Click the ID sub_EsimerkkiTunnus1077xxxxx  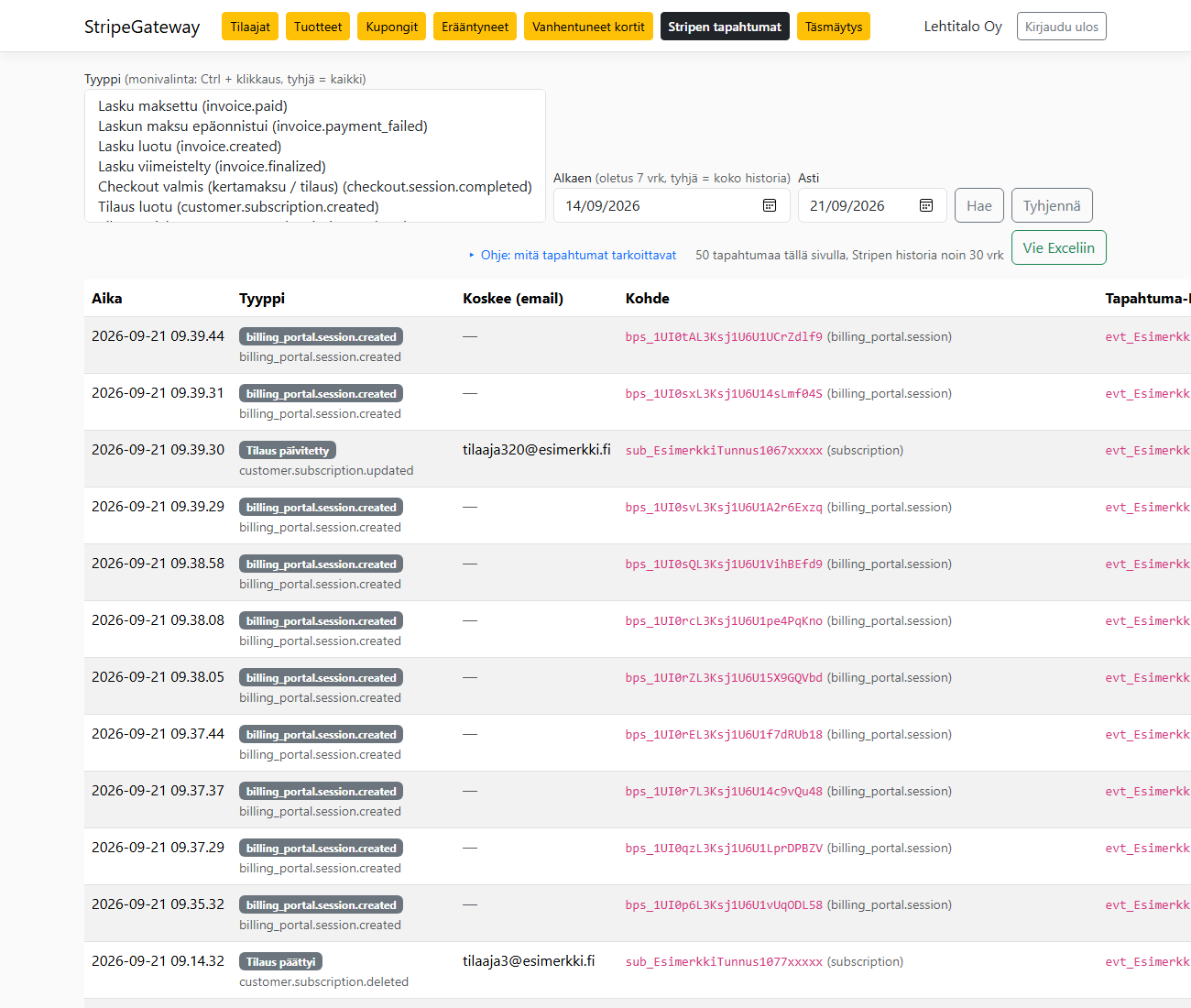pos(724,961)
